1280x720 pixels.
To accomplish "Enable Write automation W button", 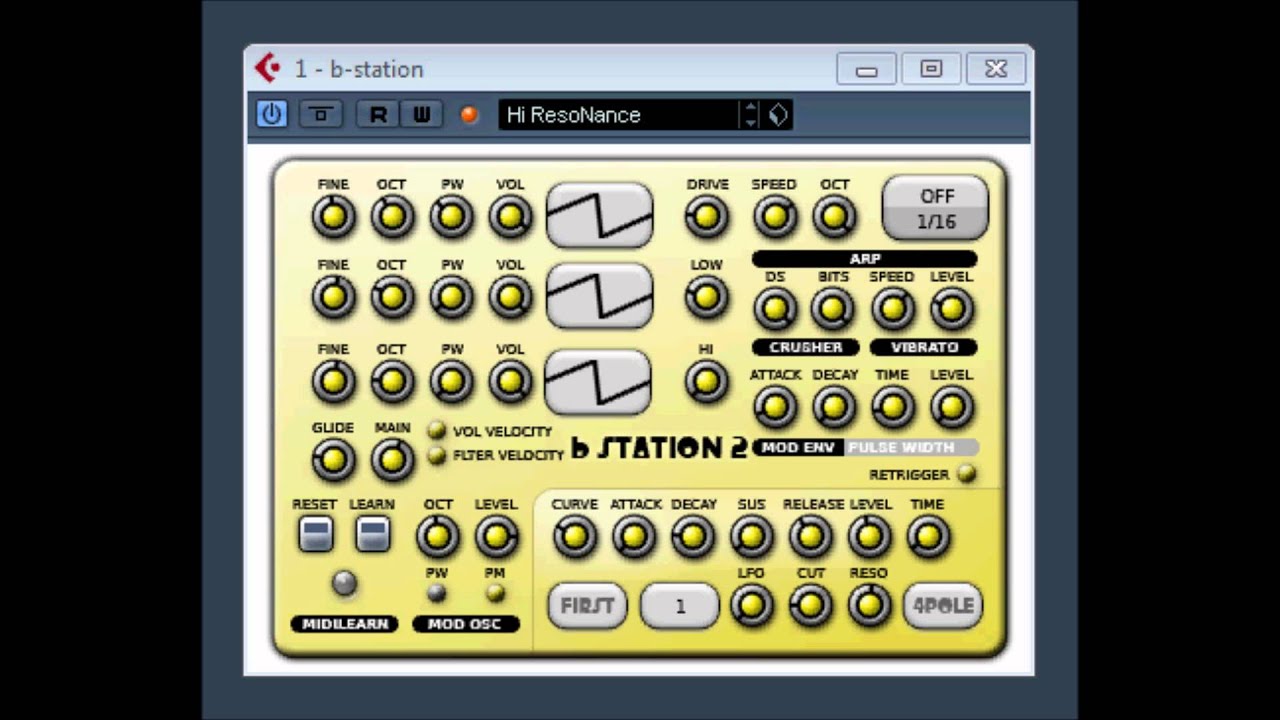I will 422,115.
